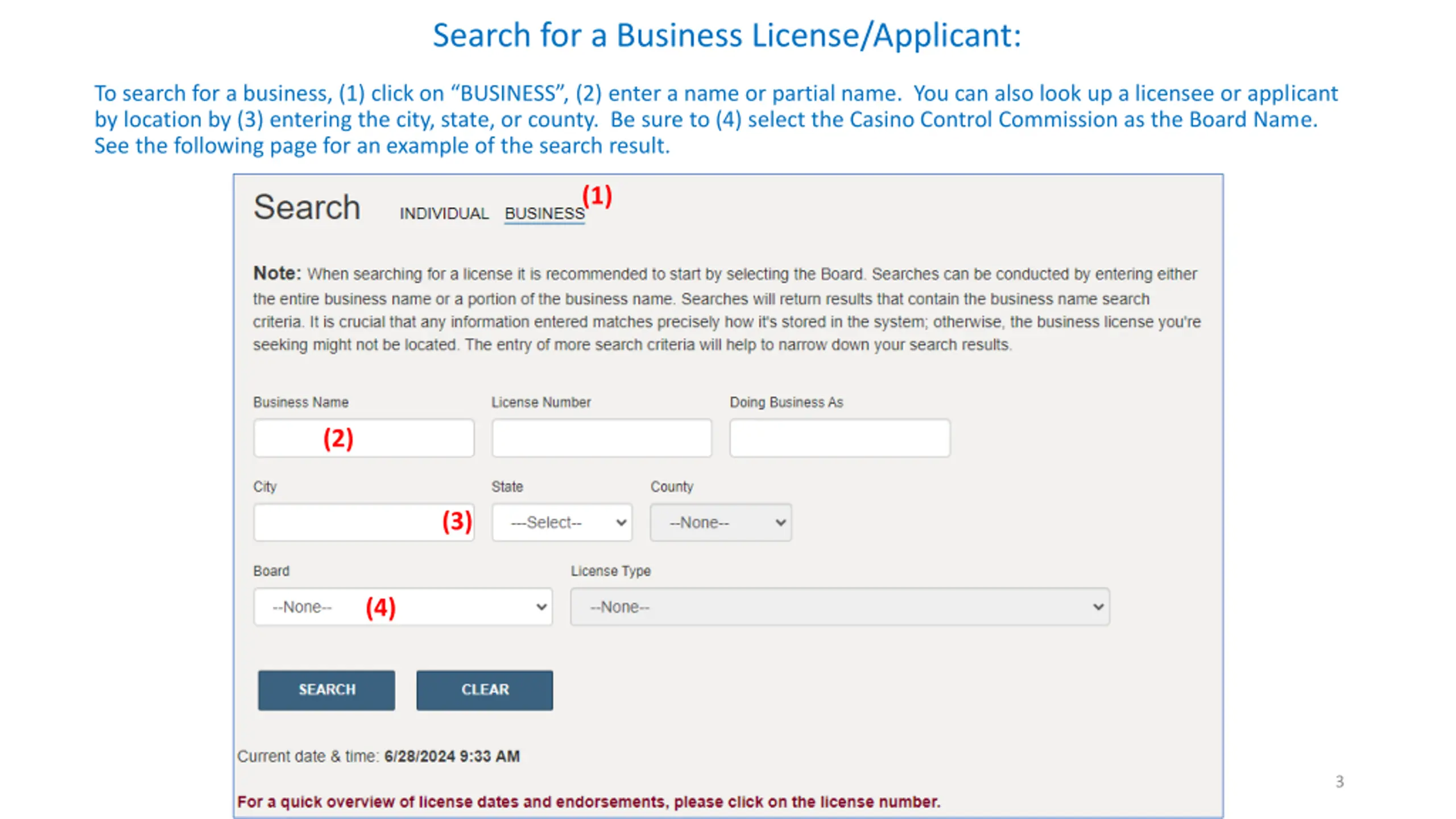Viewport: 1456px width, 819px height.
Task: Click the slide title 'Search for a Business License/Applicant:'
Action: (x=727, y=35)
